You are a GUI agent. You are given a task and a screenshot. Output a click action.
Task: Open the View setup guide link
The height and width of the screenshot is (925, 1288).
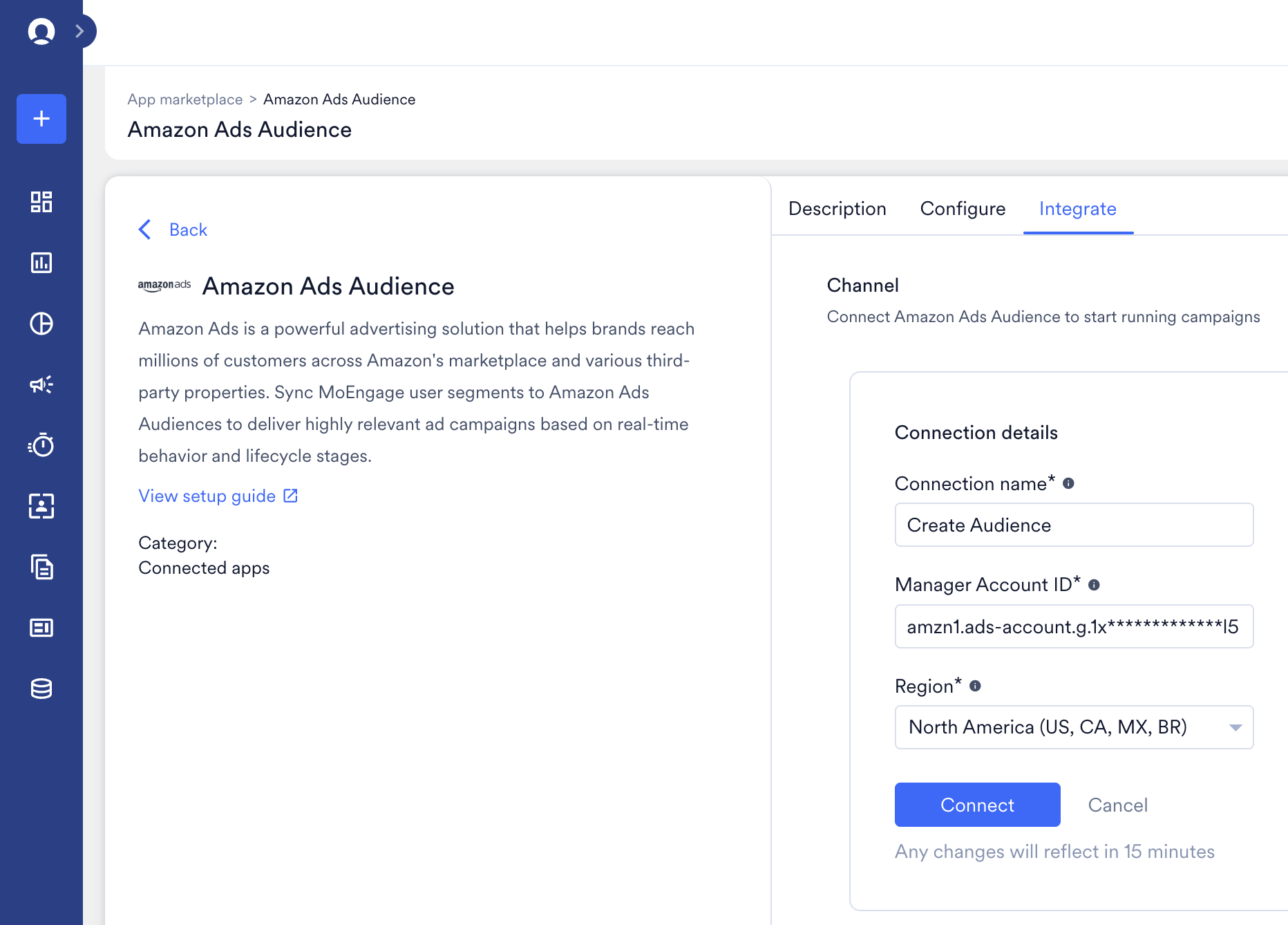(x=207, y=496)
